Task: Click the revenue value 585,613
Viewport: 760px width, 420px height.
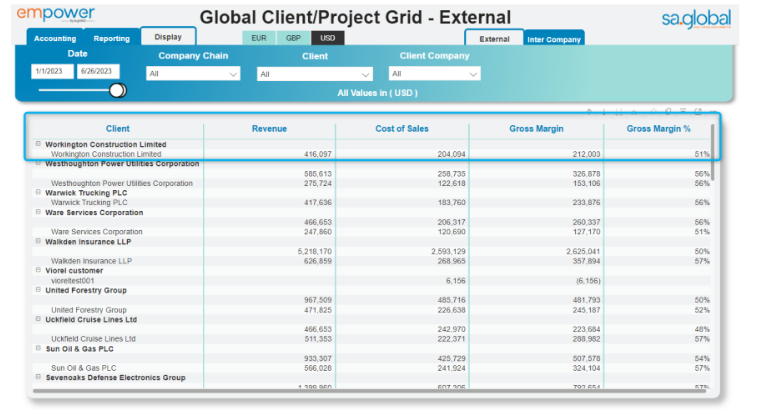Action: pos(317,173)
